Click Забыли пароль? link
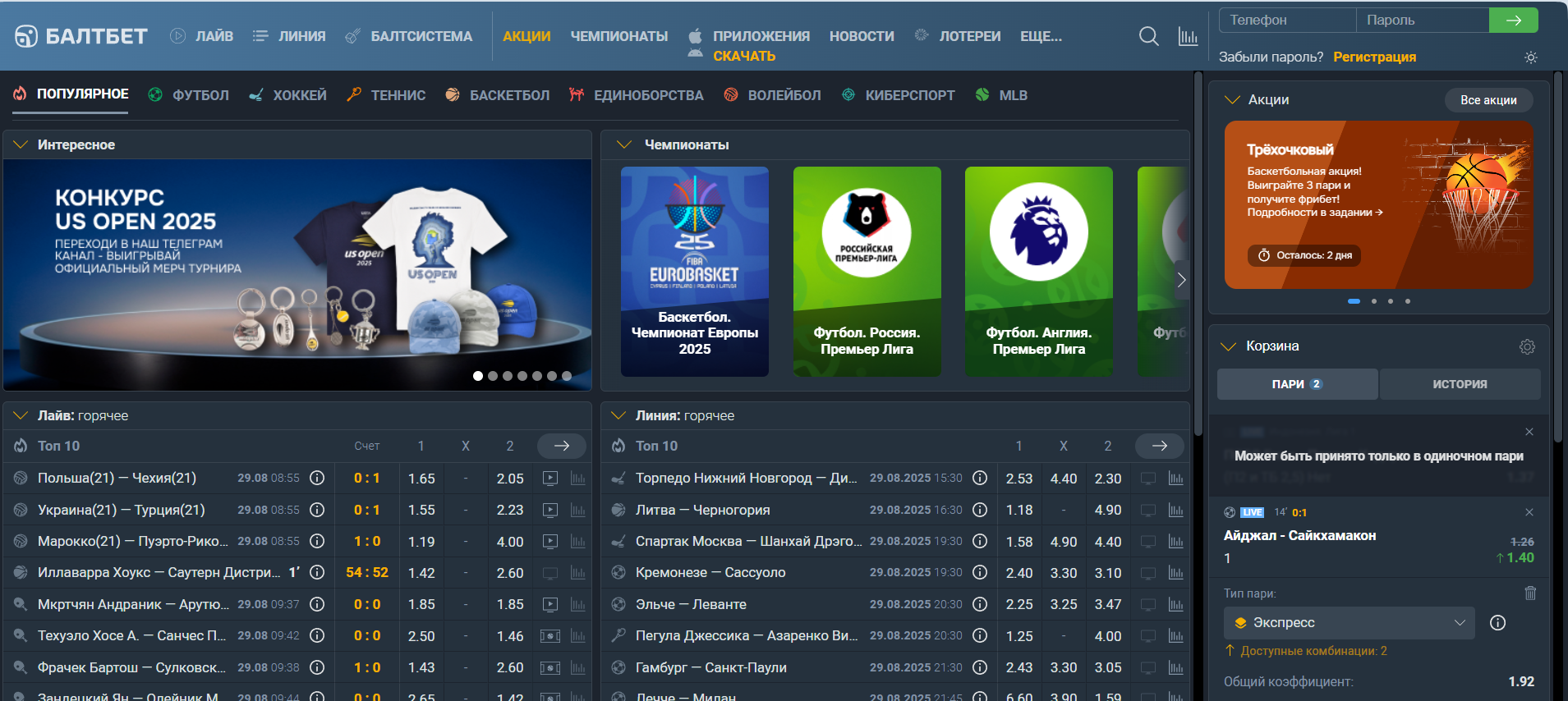 coord(1271,57)
